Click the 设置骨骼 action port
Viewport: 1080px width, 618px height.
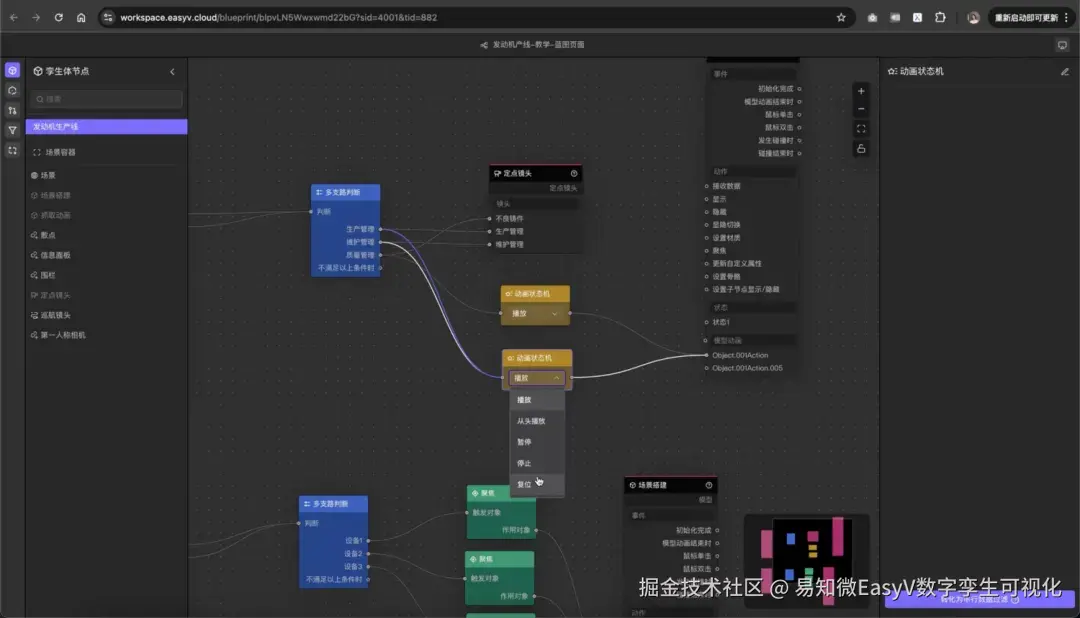coord(726,276)
